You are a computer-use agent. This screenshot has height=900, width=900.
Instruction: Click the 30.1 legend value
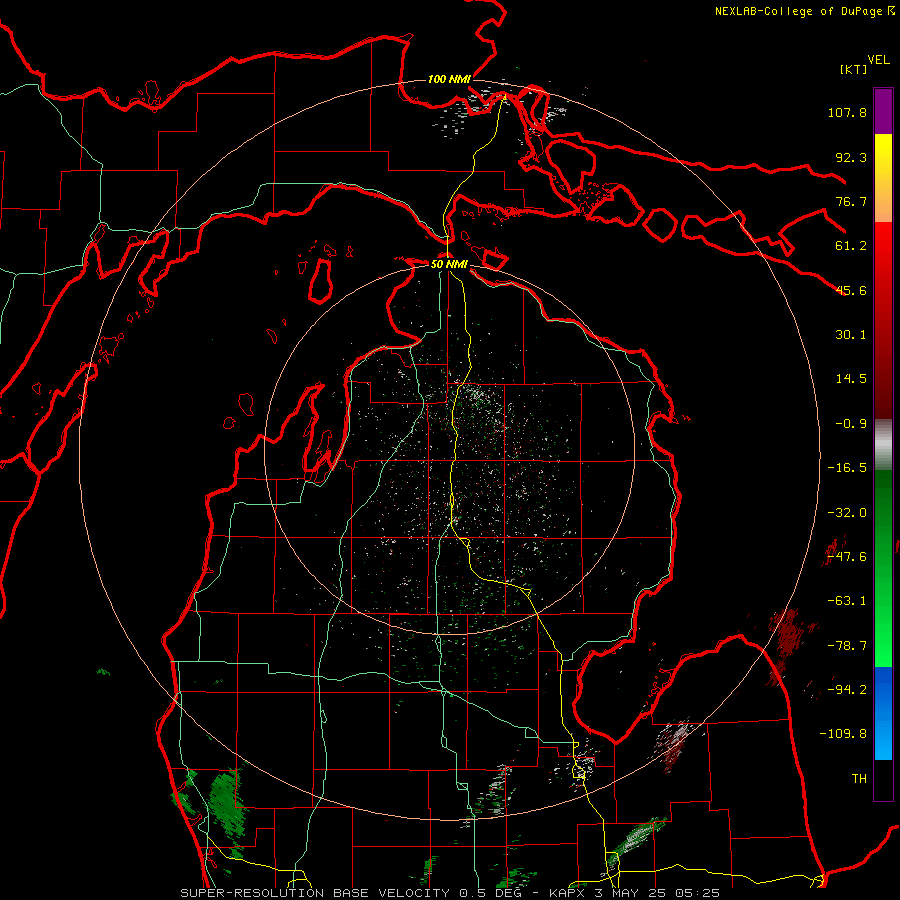point(851,335)
